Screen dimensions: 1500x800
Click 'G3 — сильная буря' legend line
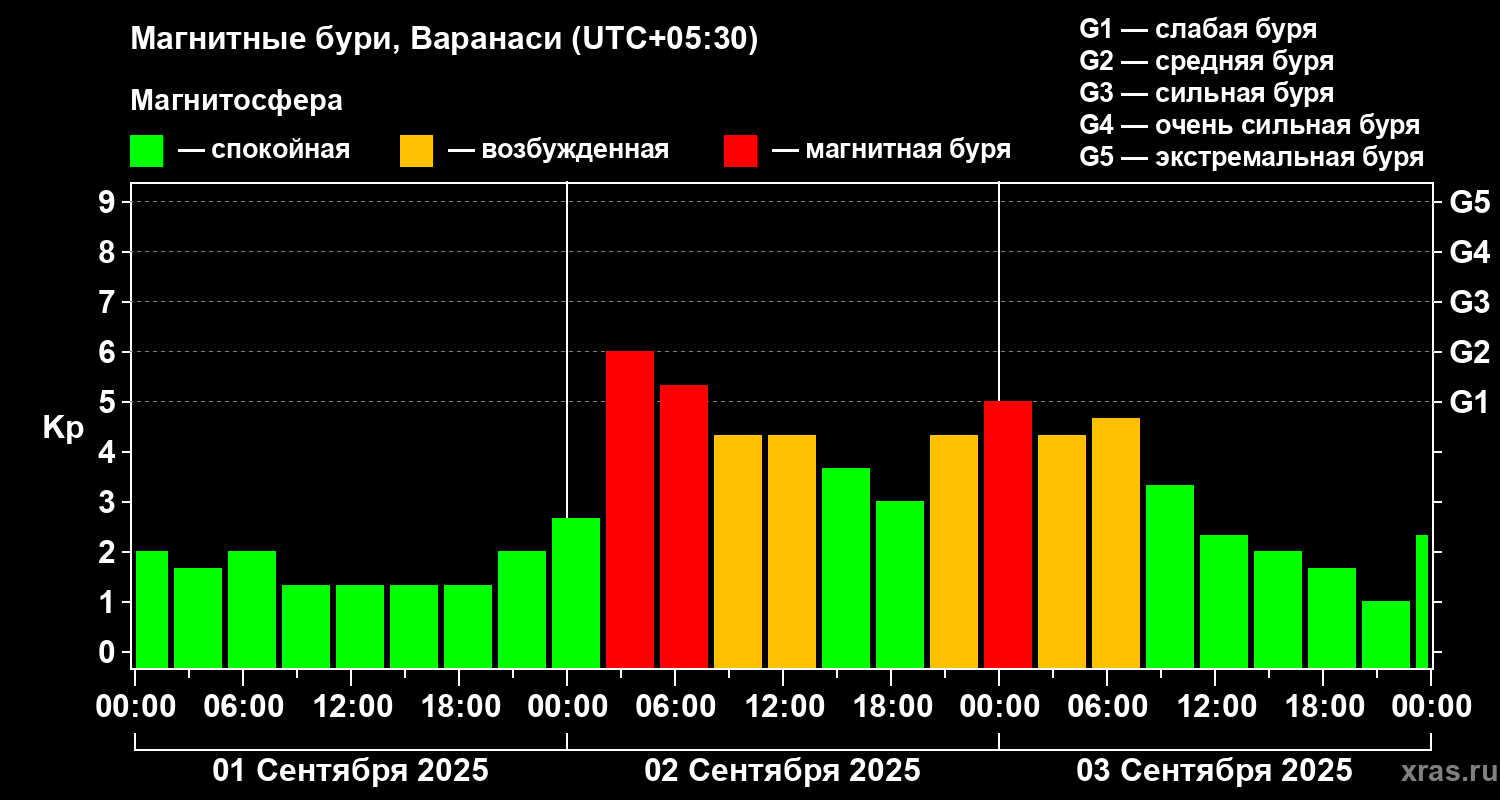1206,93
